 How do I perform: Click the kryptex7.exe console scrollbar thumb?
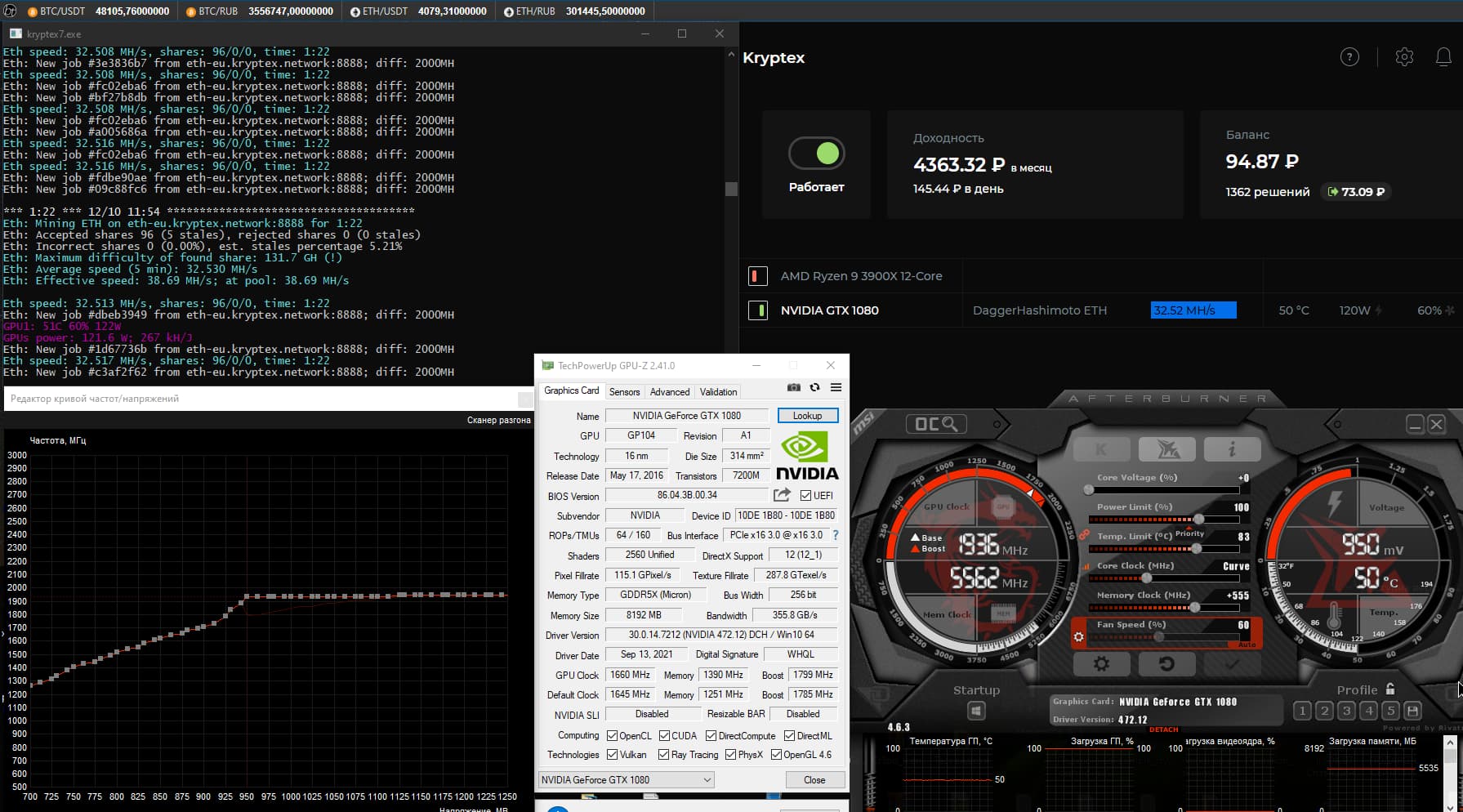[731, 189]
